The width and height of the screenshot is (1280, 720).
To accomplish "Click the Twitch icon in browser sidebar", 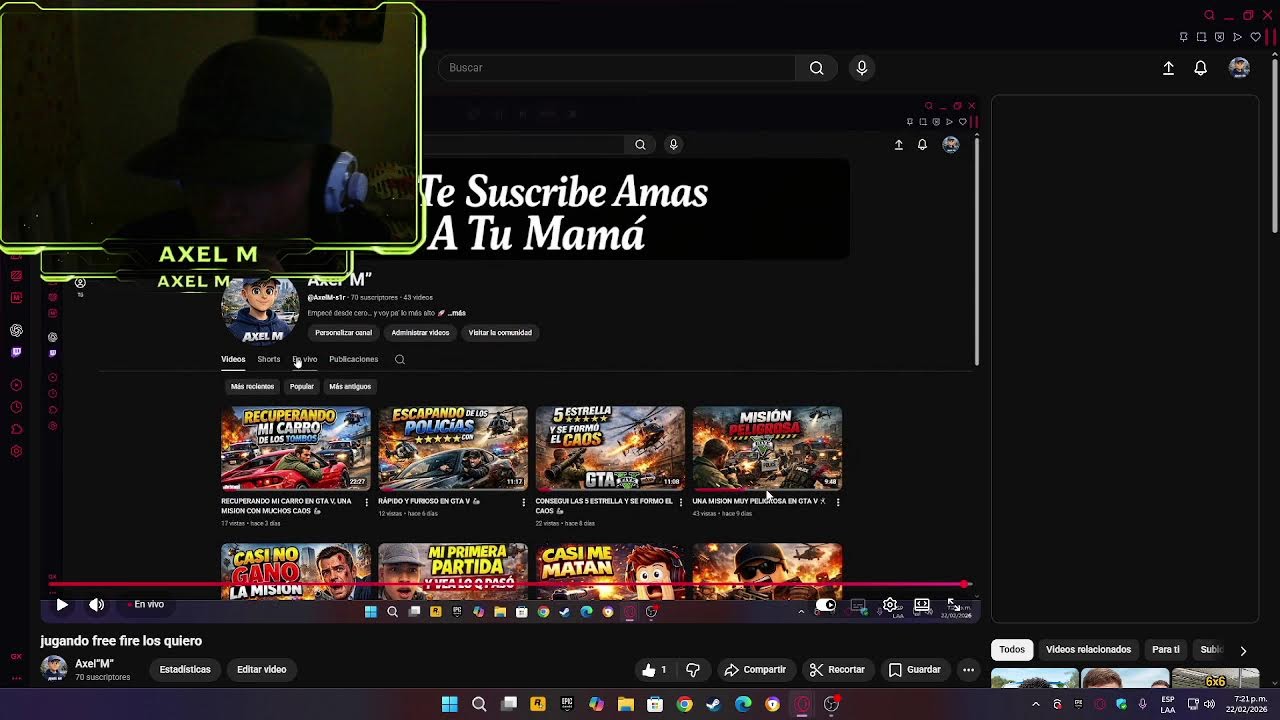I will (17, 352).
